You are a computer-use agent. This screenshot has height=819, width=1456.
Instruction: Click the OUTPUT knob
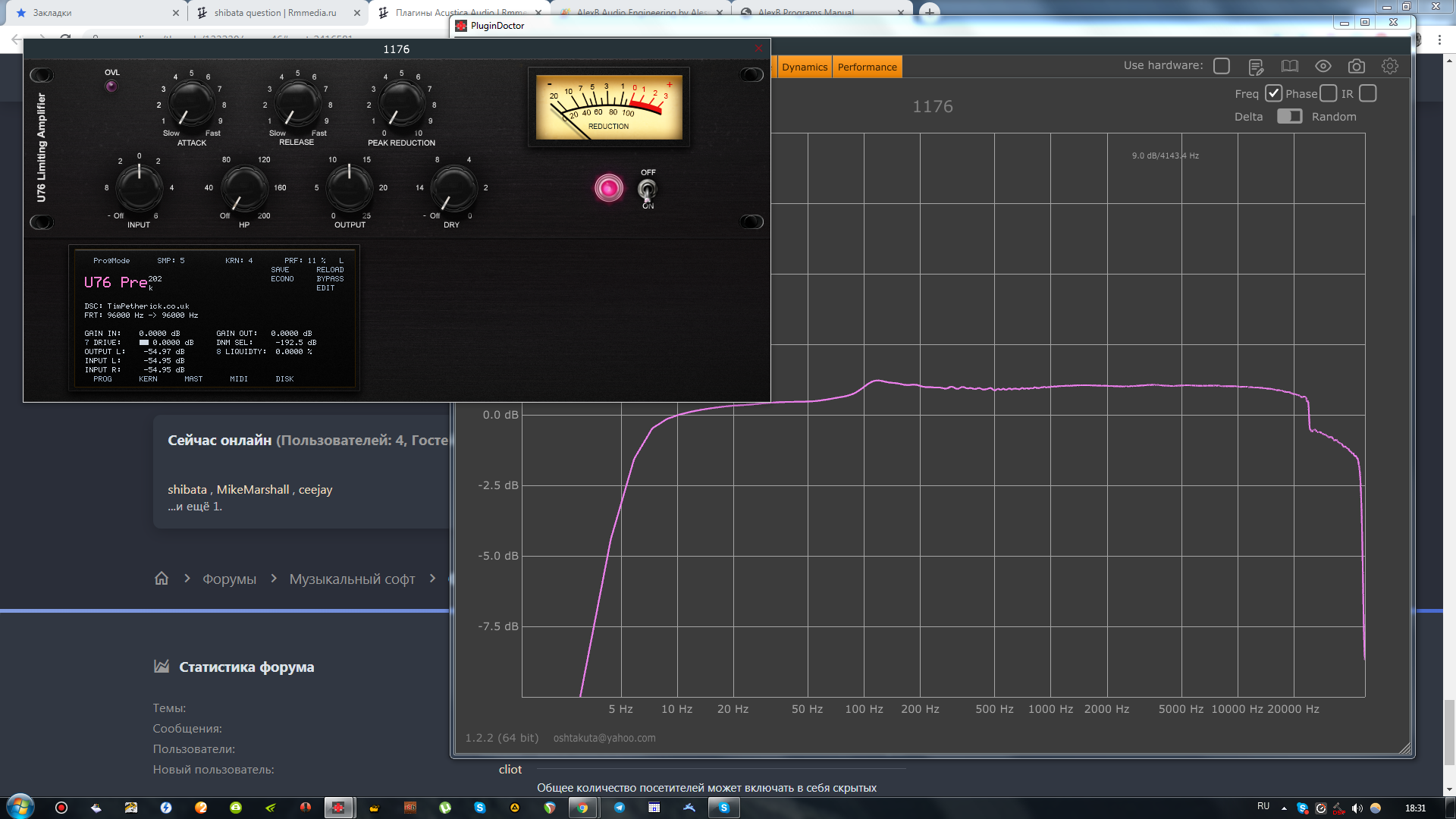click(x=349, y=187)
